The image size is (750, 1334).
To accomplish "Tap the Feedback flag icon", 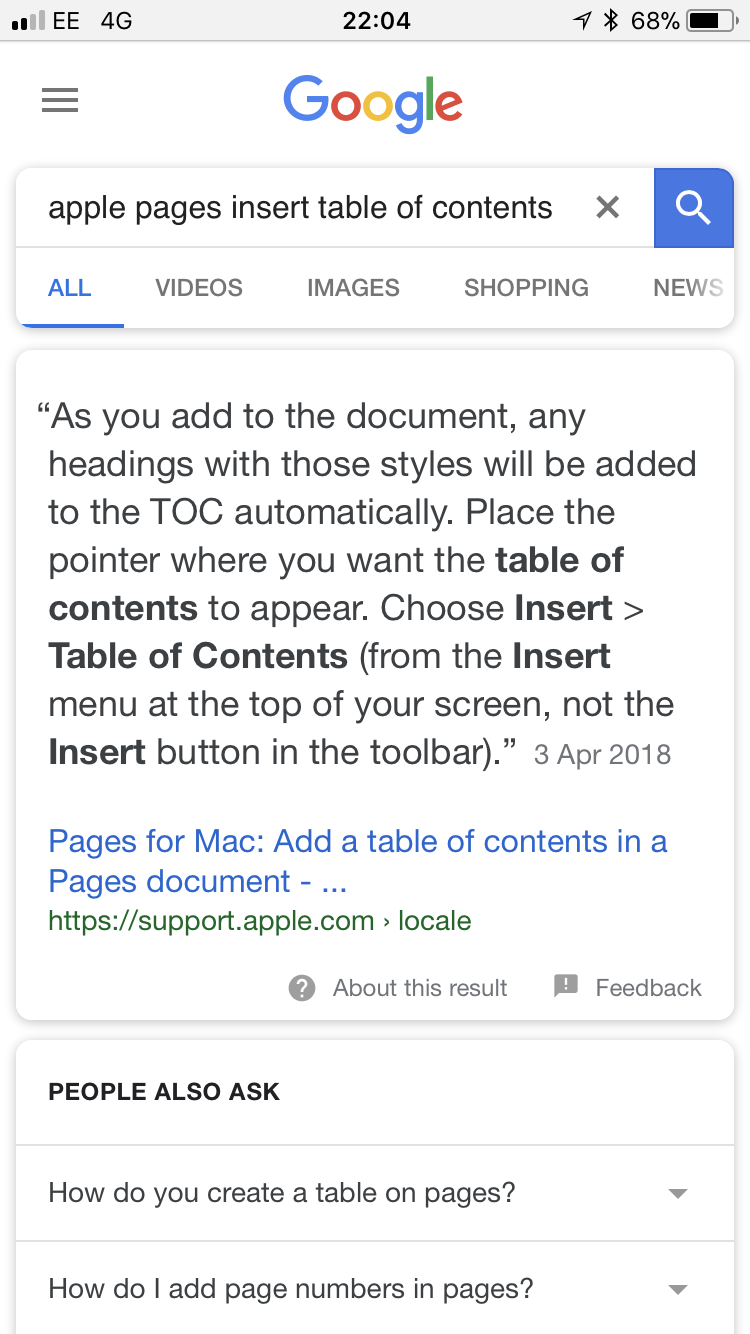I will tap(566, 987).
